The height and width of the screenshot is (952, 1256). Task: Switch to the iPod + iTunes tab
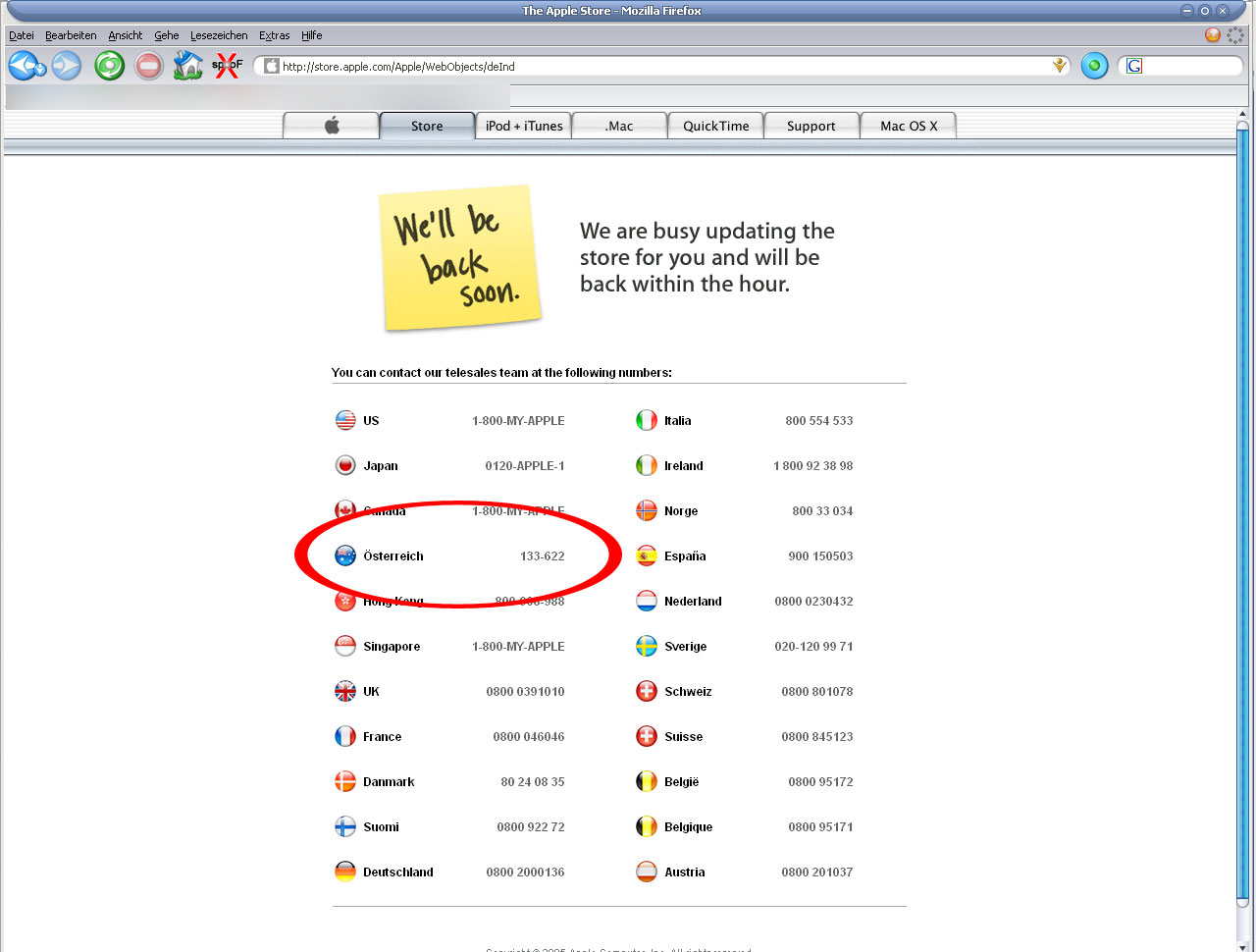(524, 126)
